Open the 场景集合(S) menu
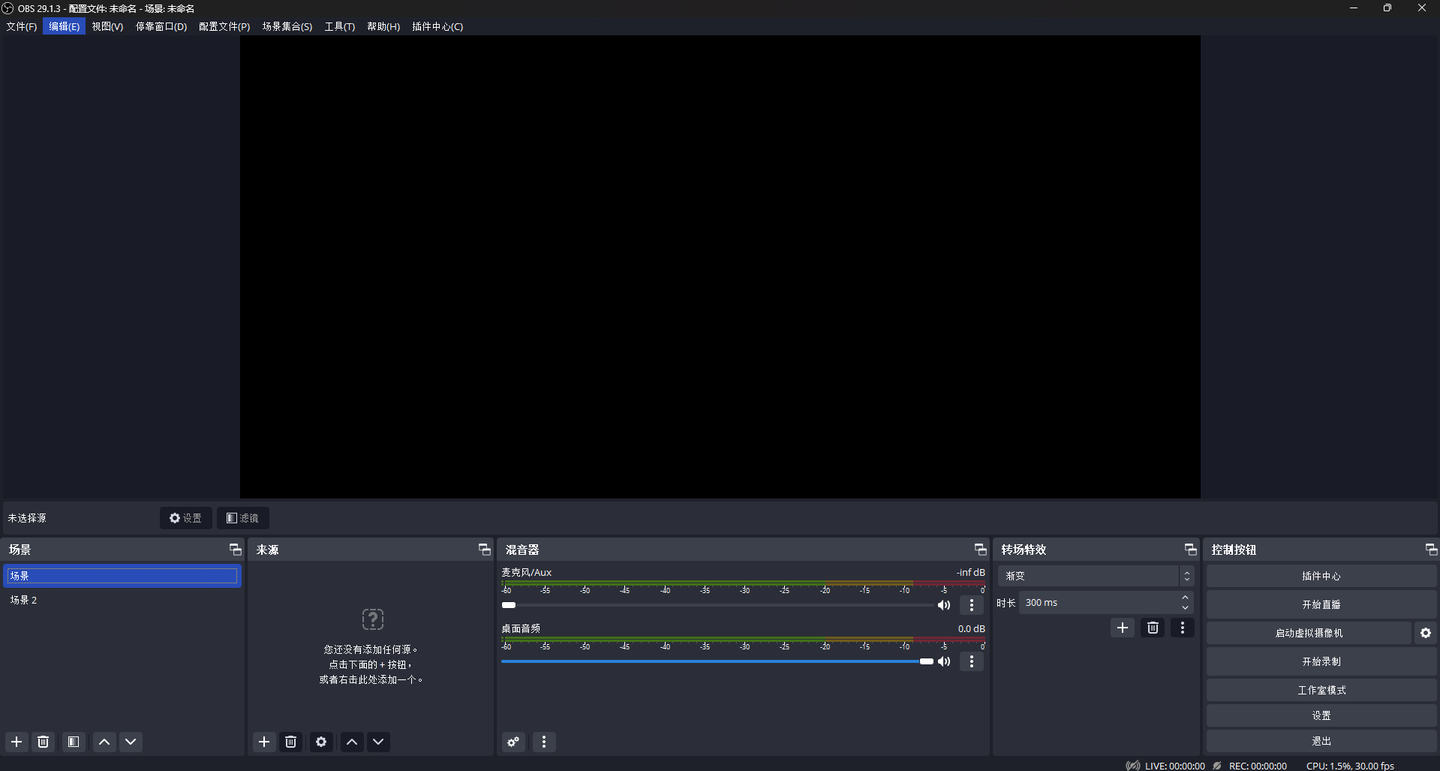This screenshot has height=771, width=1440. tap(287, 26)
